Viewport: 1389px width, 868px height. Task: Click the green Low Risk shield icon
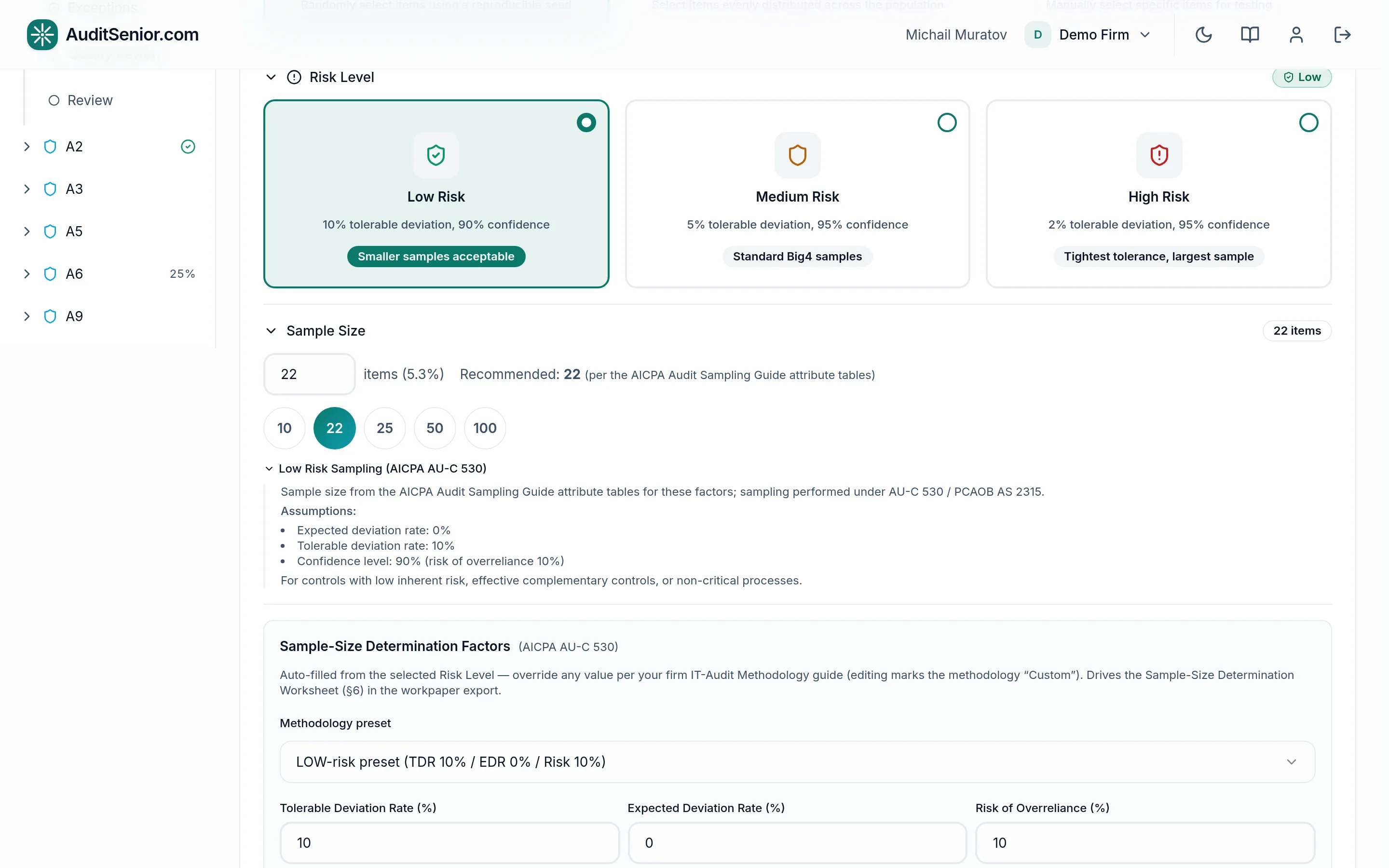[436, 155]
